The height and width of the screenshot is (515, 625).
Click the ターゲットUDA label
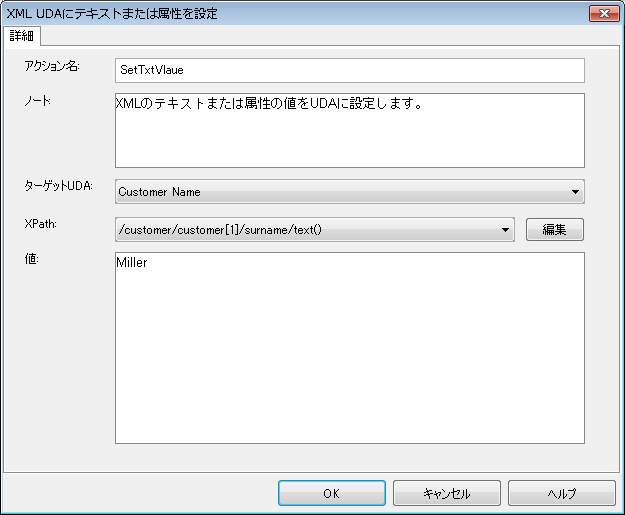click(58, 185)
